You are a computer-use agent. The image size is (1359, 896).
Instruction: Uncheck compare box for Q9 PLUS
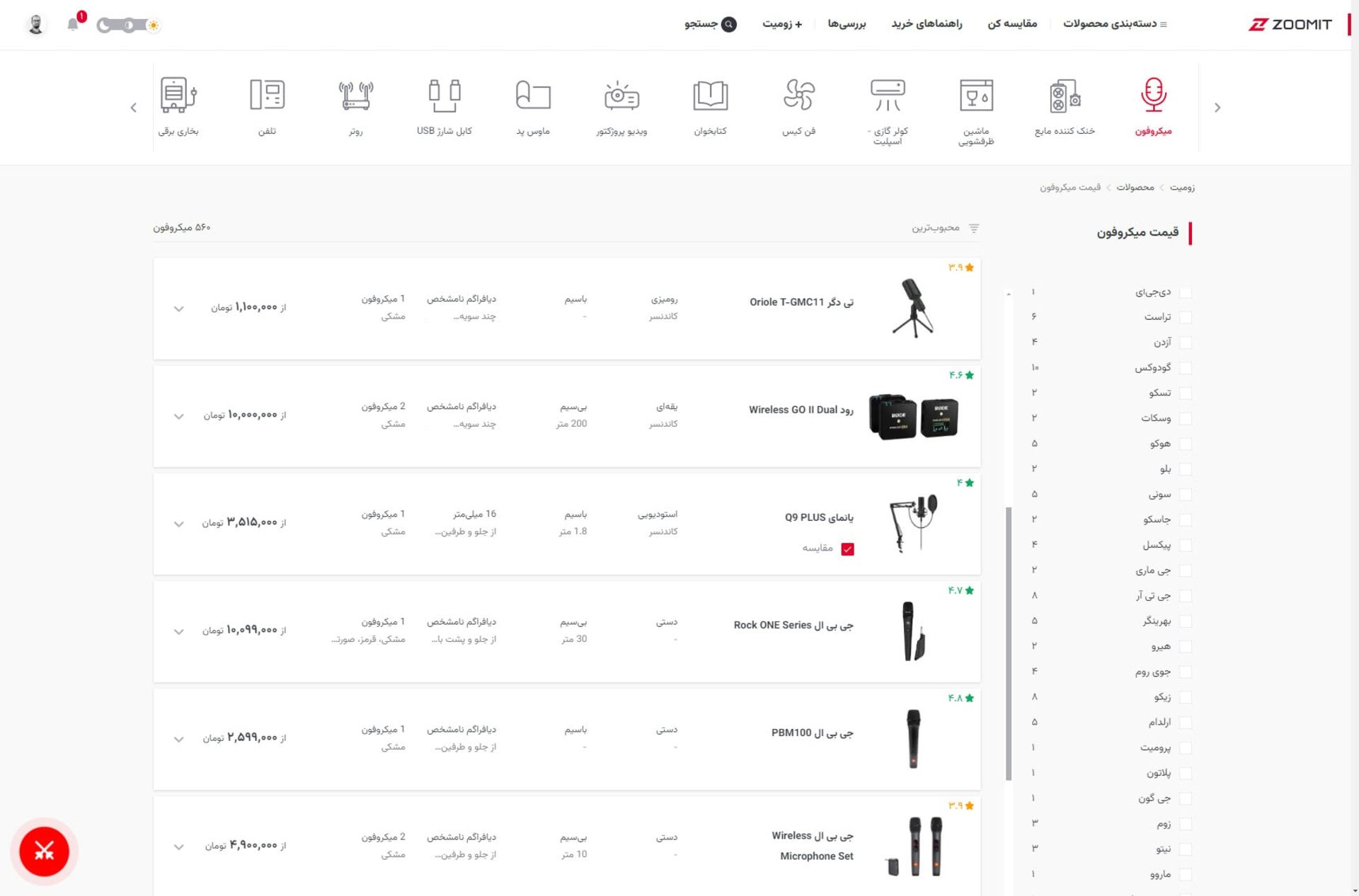[x=847, y=549]
